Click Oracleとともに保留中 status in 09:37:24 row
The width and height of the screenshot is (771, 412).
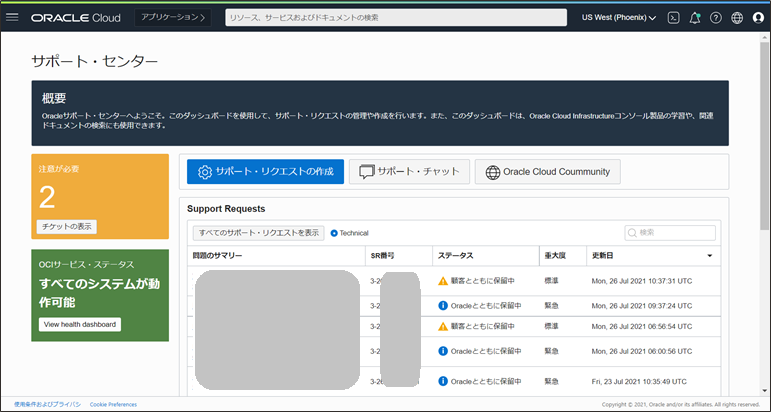tap(486, 306)
